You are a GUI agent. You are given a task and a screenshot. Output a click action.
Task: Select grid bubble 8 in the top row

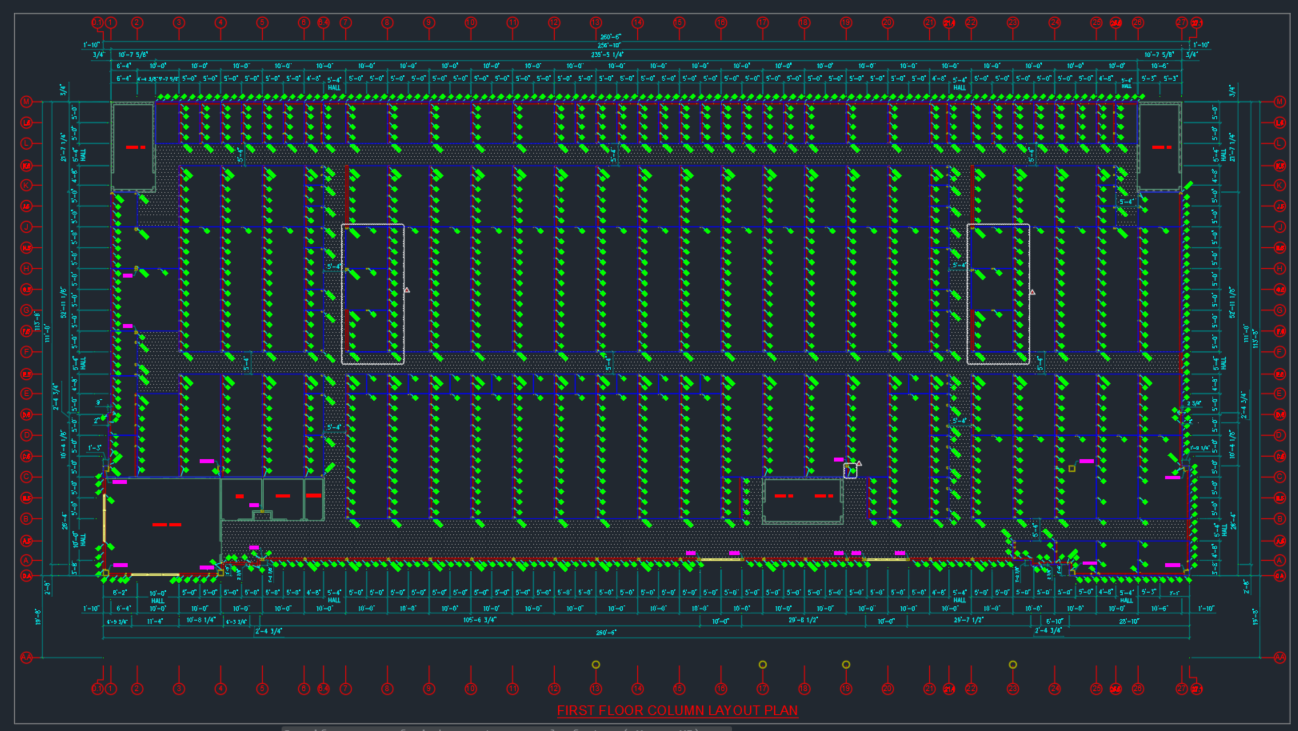(387, 22)
